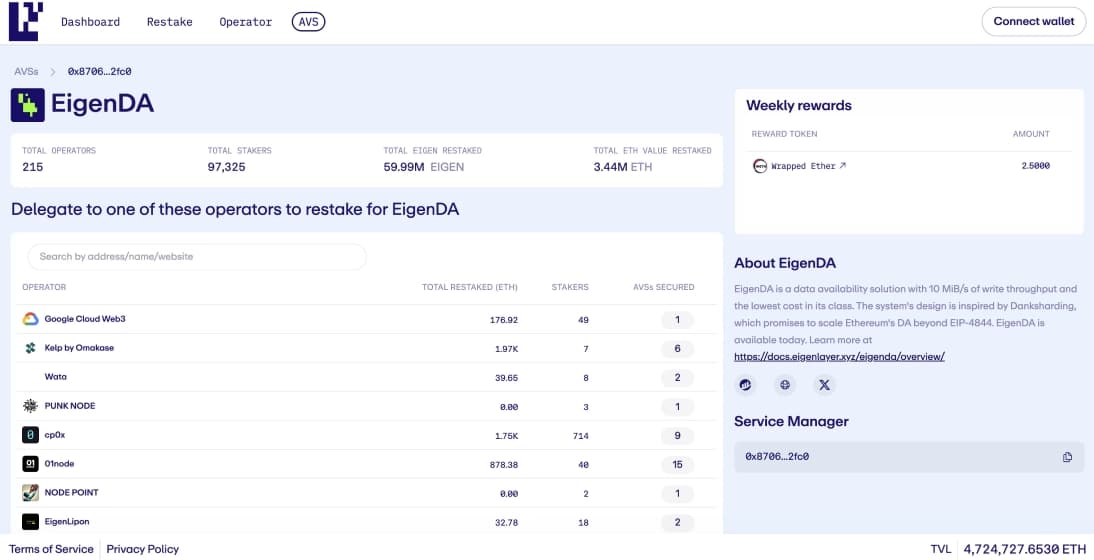Click the first social icon under About EigenDA
Screen dimensions: 1094x560
click(746, 385)
